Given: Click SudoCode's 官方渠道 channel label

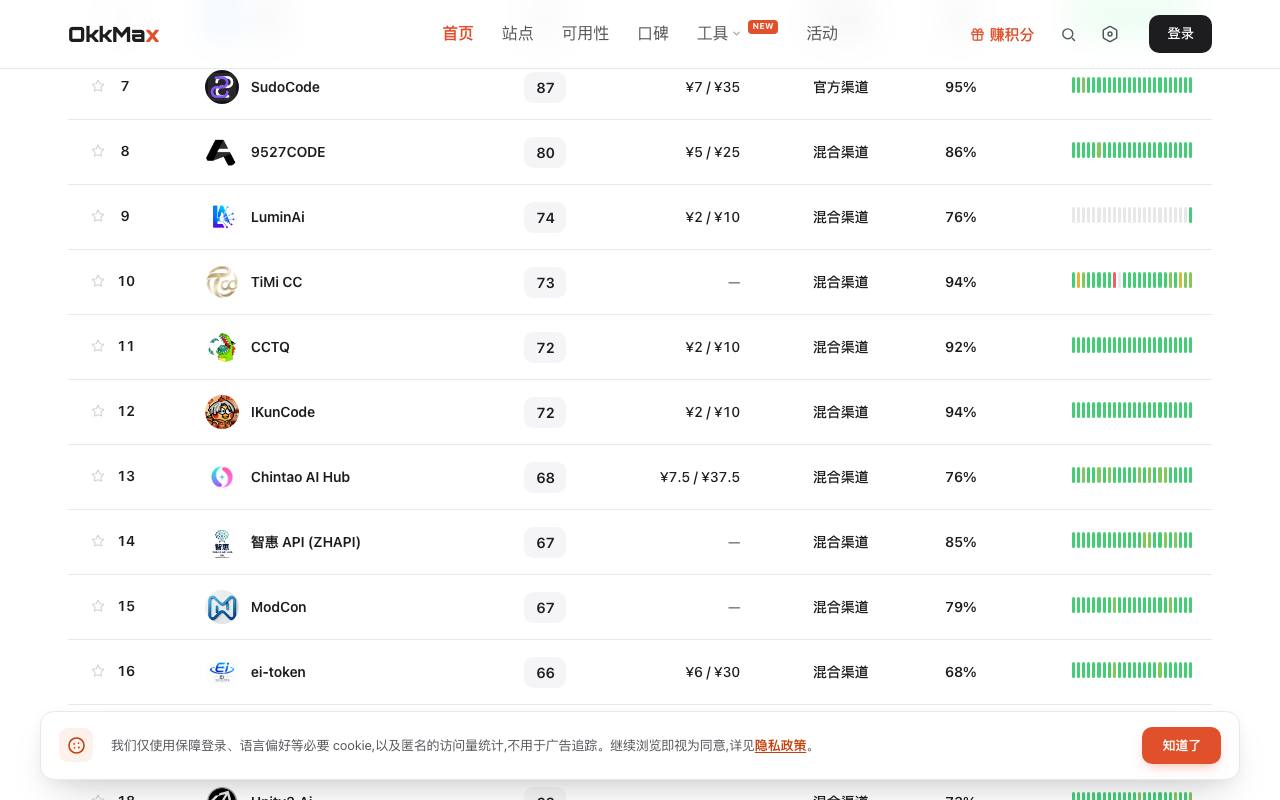Looking at the screenshot, I should 840,87.
